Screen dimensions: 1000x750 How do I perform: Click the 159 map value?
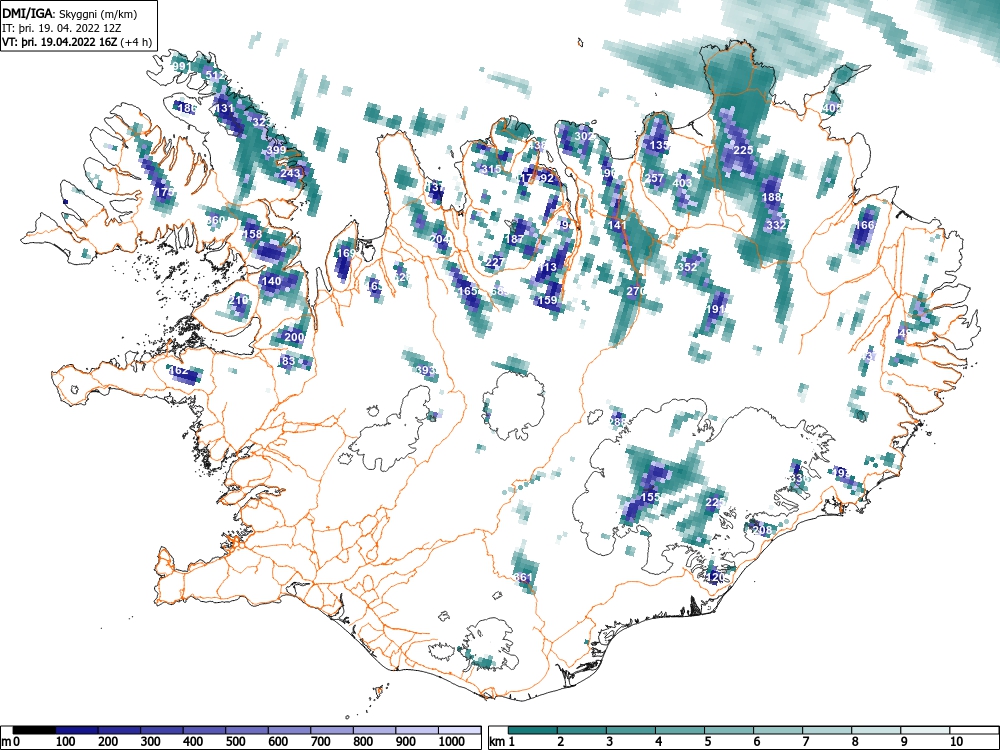[x=548, y=300]
